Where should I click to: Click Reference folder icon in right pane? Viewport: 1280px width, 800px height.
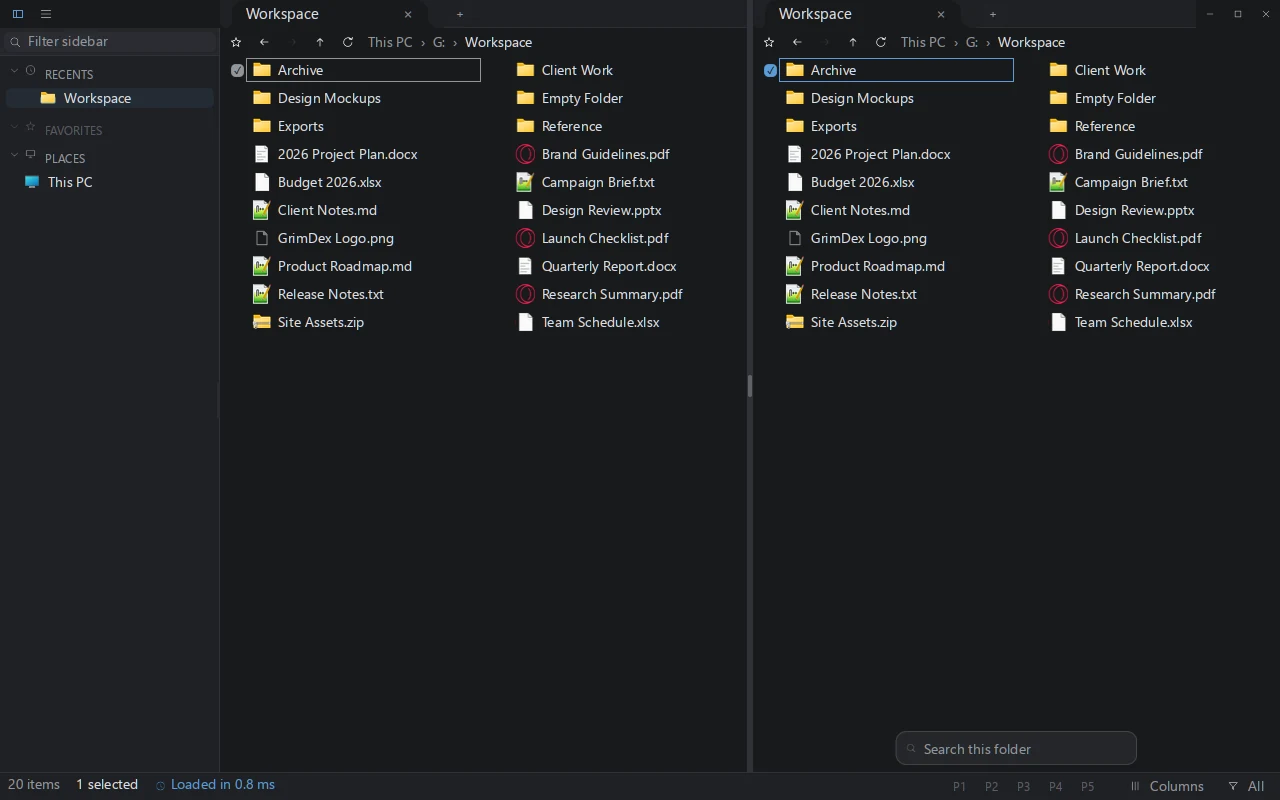1058,126
